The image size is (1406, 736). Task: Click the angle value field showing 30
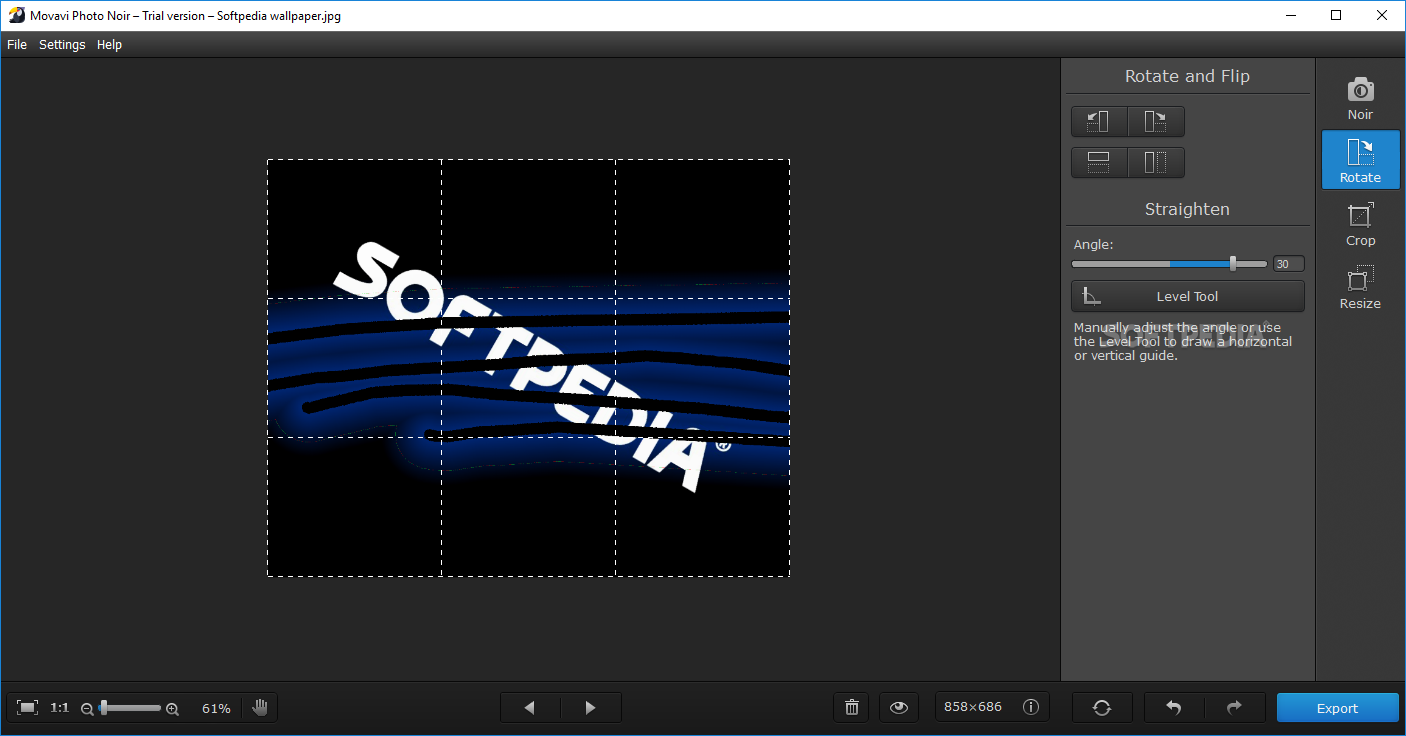1288,264
